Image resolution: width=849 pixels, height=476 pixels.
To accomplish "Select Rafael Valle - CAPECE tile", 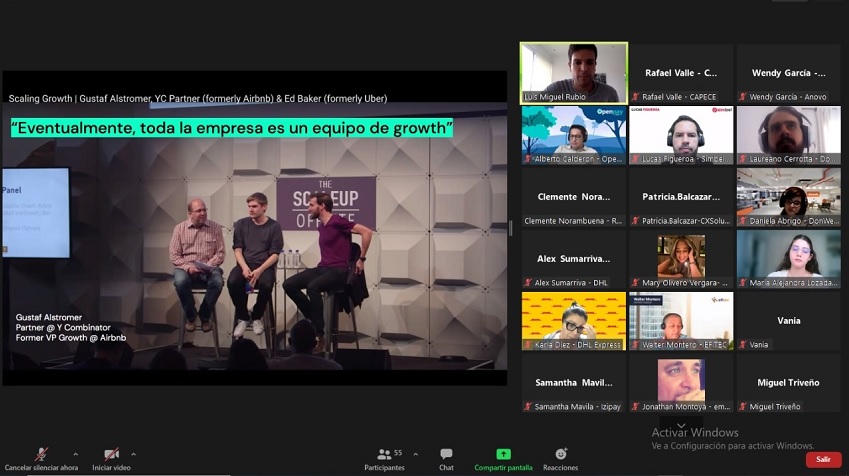I will (x=681, y=73).
